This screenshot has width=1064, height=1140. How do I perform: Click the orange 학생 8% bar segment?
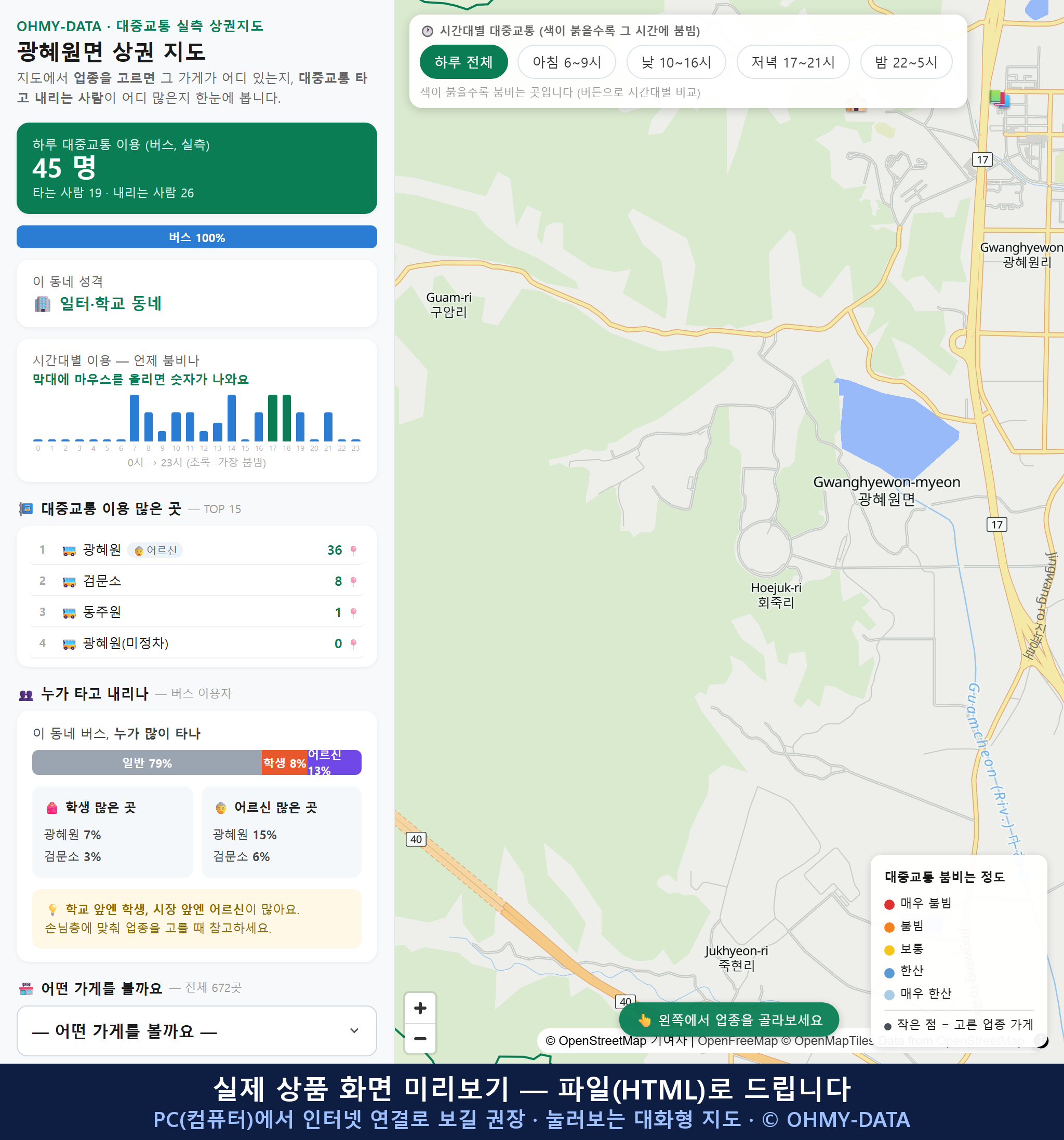pos(285,762)
